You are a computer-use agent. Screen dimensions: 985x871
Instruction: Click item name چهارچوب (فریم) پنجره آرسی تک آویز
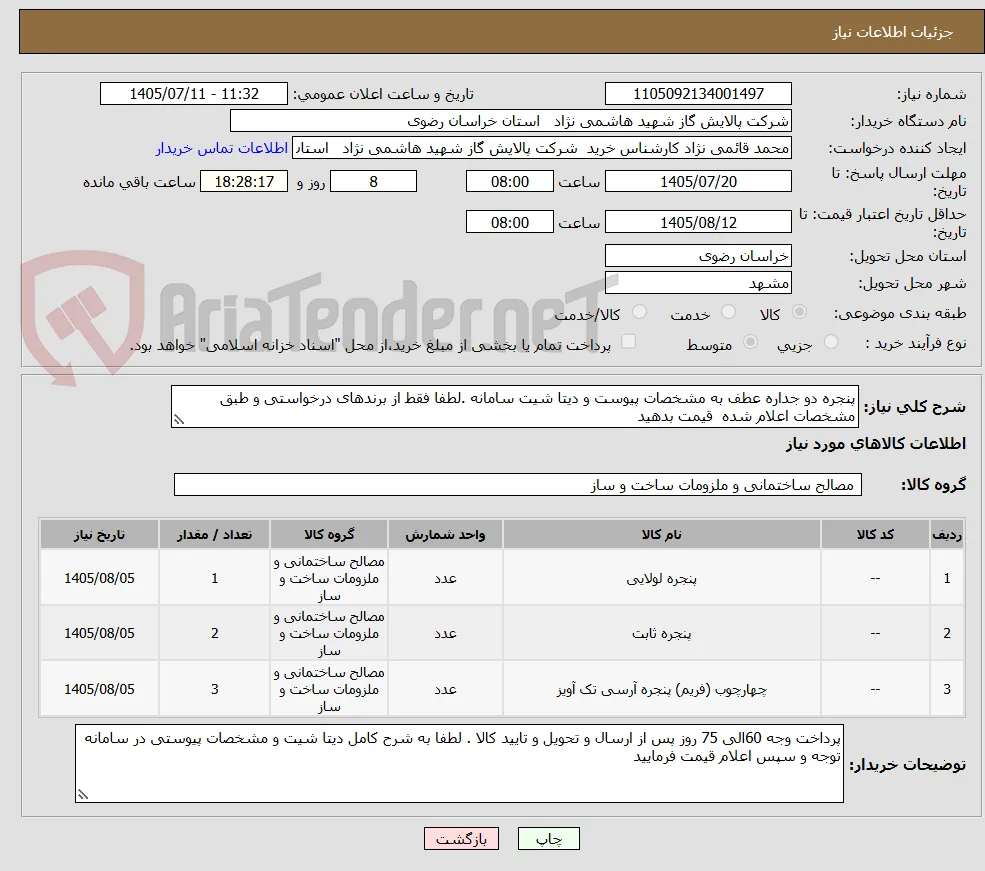[661, 690]
